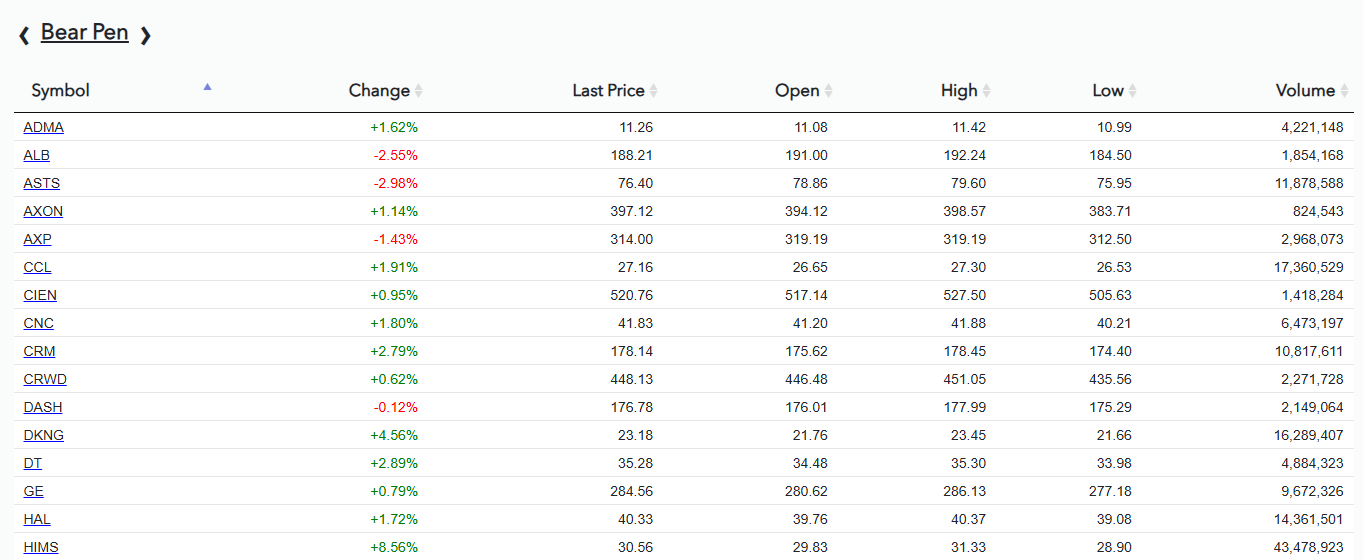The image size is (1363, 560).
Task: Click the HAL ticker link
Action: (37, 520)
